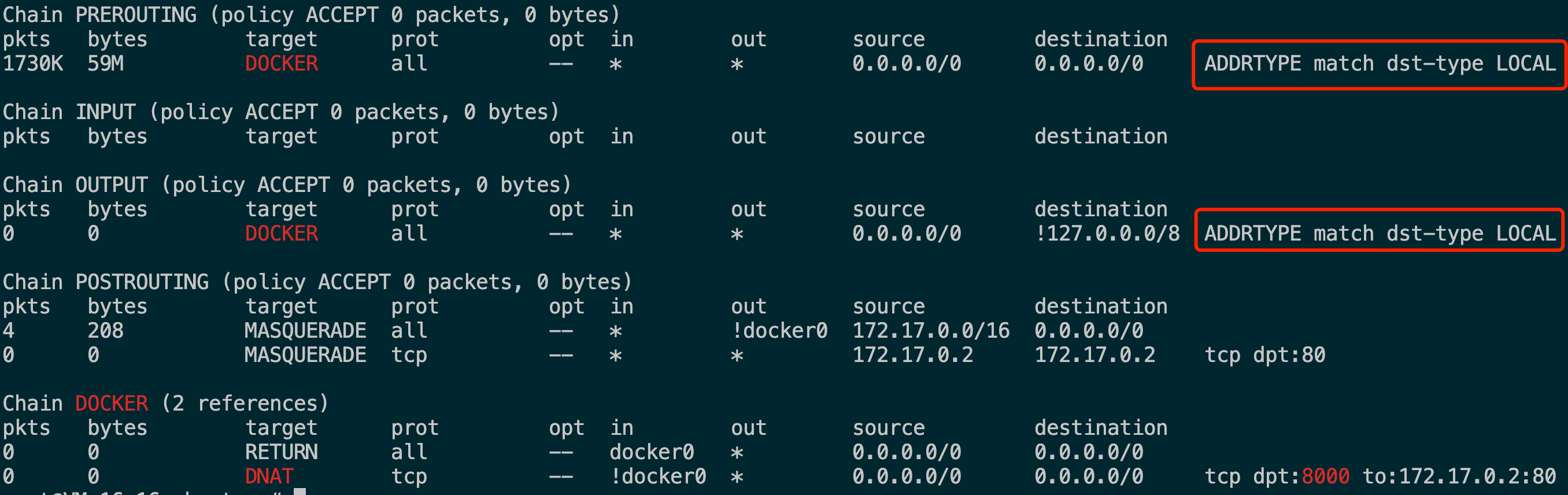Click the tcp dpt:80 rule text

click(x=1264, y=355)
